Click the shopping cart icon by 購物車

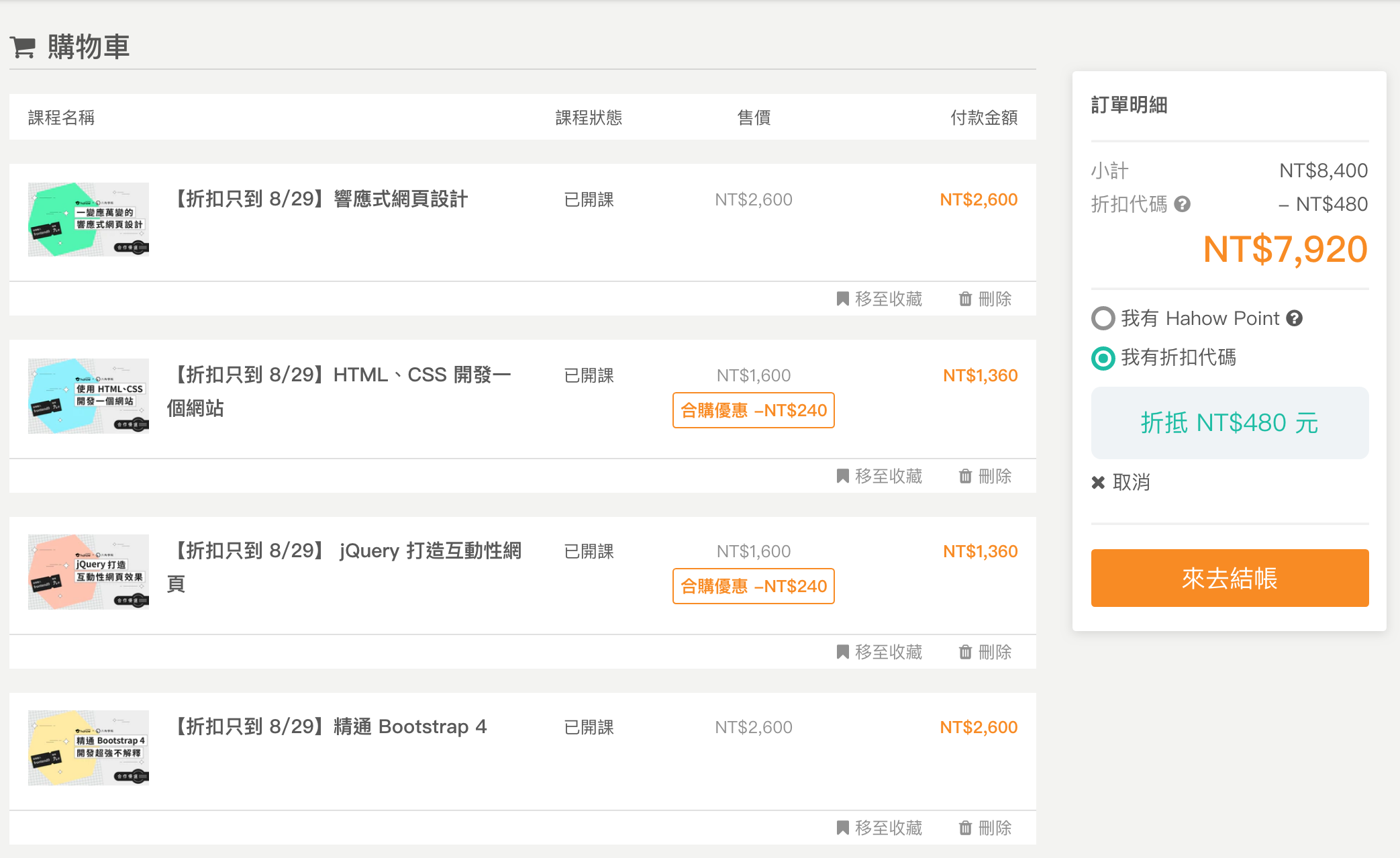[23, 47]
